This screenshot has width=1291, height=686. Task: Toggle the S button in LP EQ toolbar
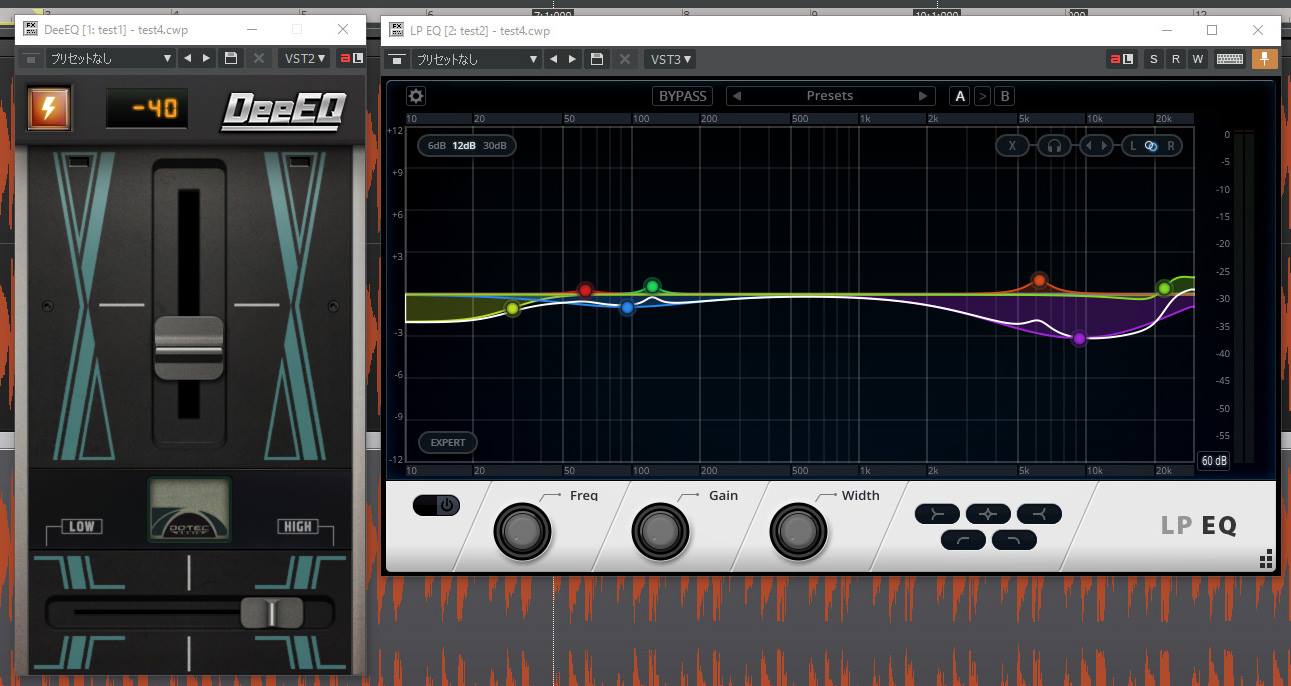click(1154, 59)
